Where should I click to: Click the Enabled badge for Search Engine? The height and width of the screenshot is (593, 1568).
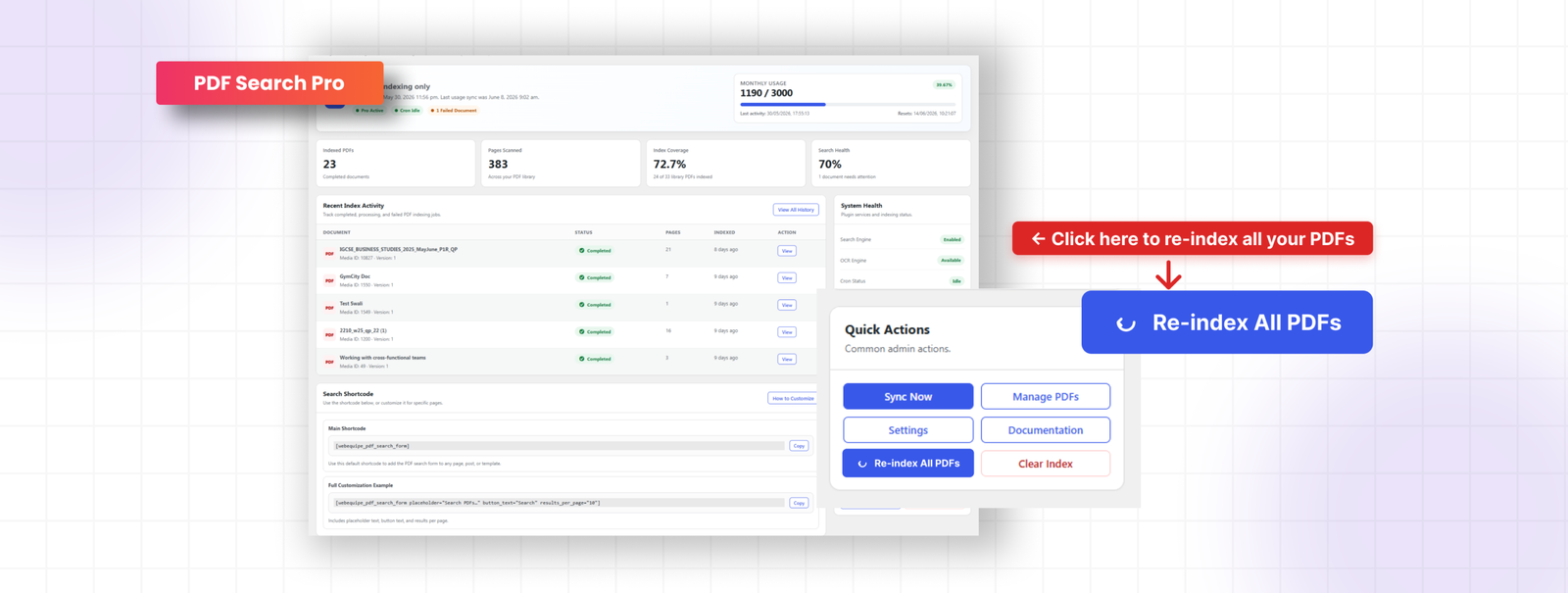click(x=952, y=239)
